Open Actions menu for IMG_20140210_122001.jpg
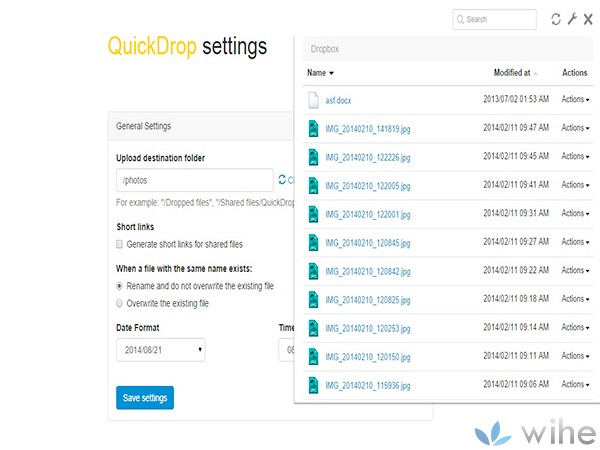 point(575,213)
